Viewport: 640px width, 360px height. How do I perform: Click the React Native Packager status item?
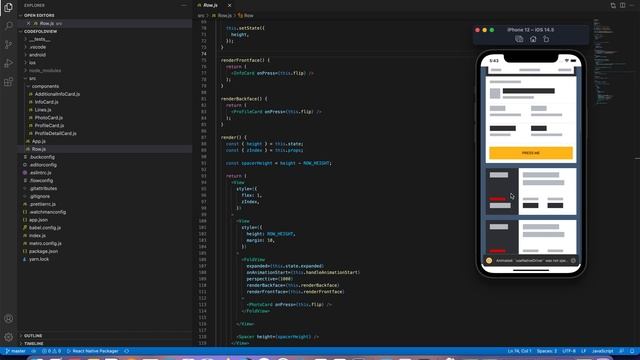pyautogui.click(x=93, y=351)
